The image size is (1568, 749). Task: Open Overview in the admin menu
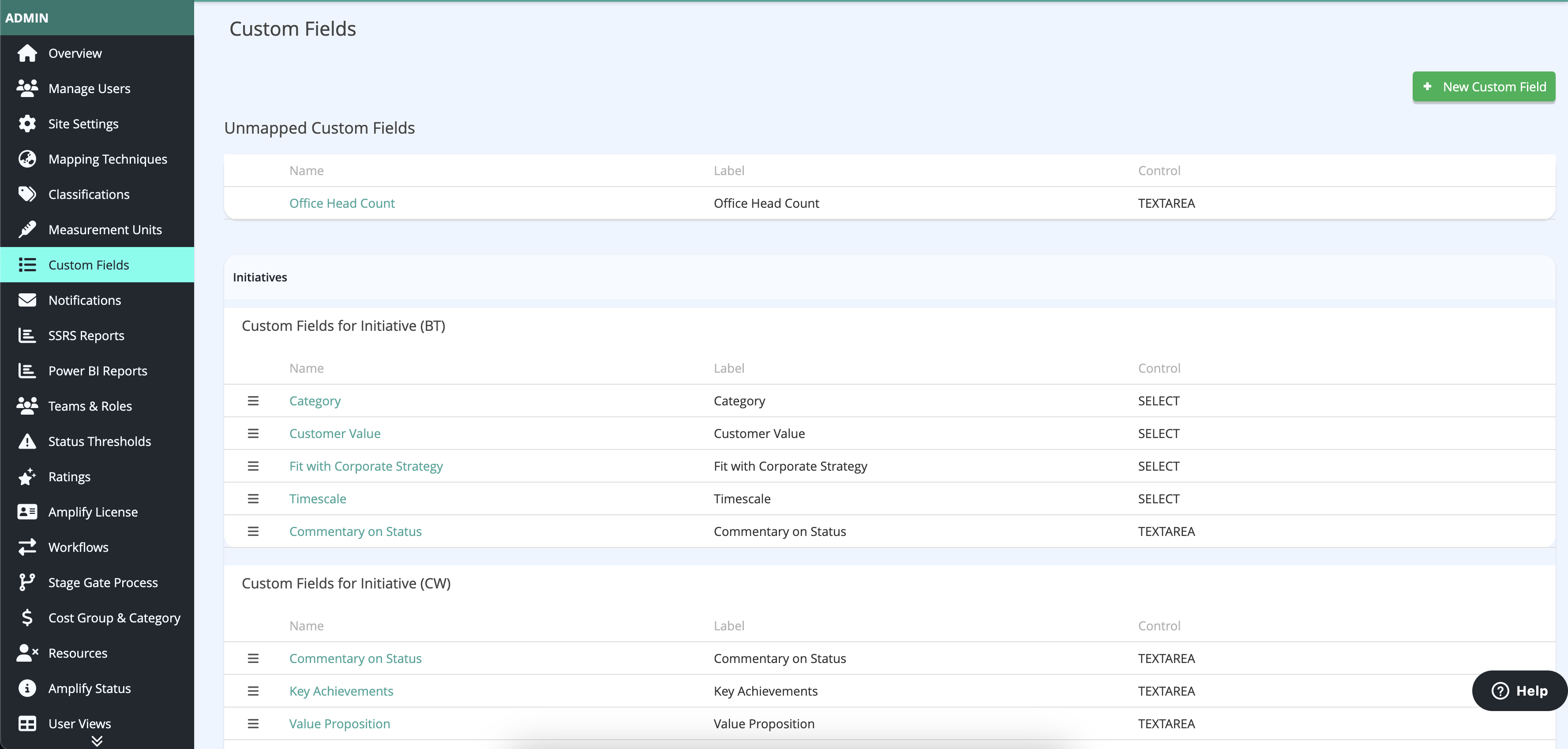tap(97, 53)
